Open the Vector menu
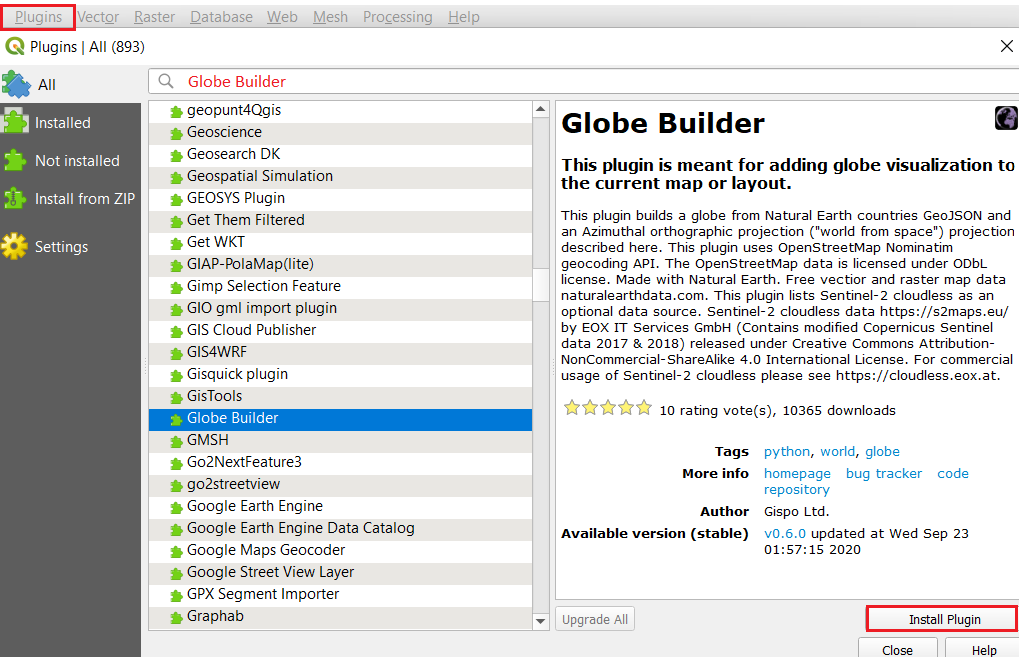The height and width of the screenshot is (657, 1019). pos(98,17)
